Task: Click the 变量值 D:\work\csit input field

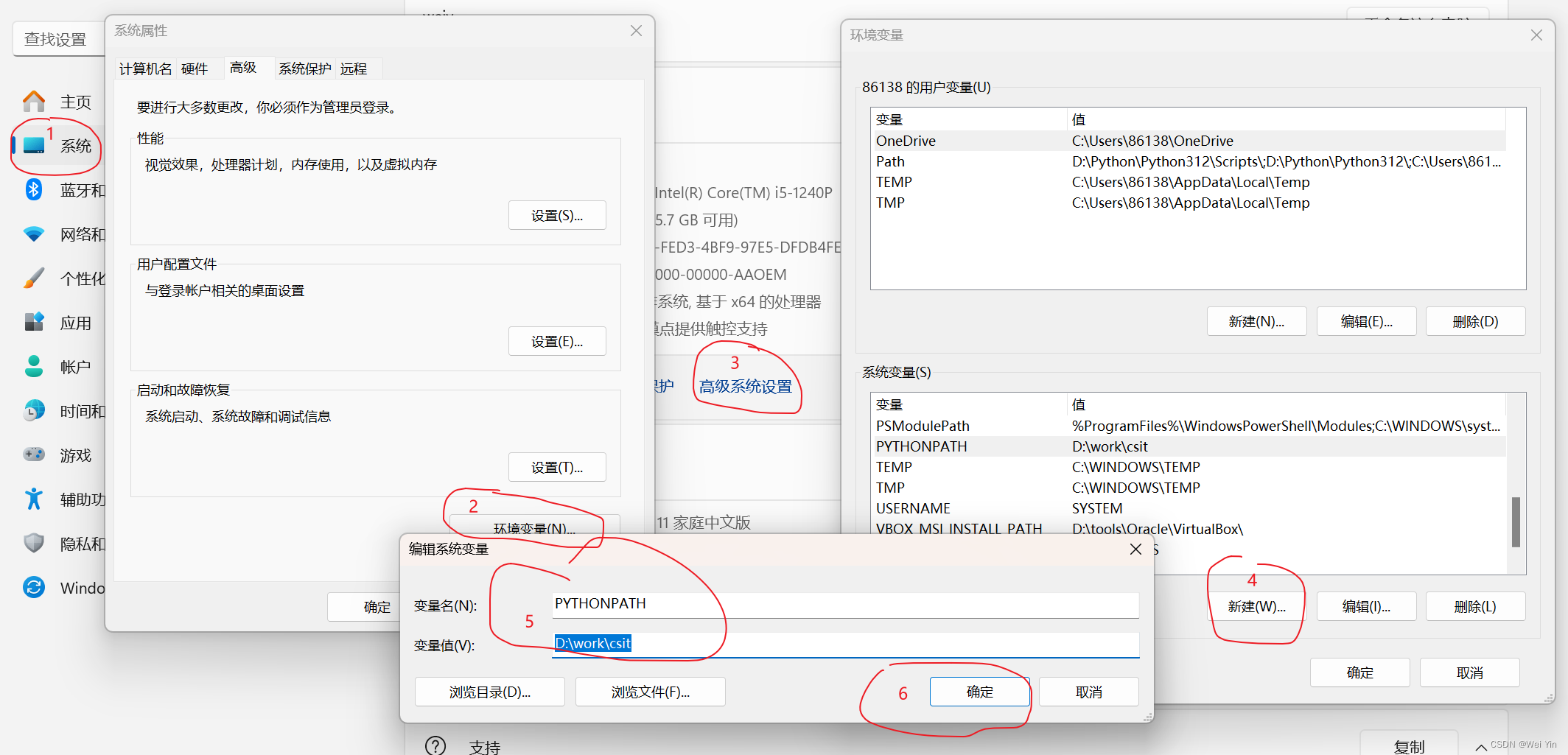Action: coord(845,645)
